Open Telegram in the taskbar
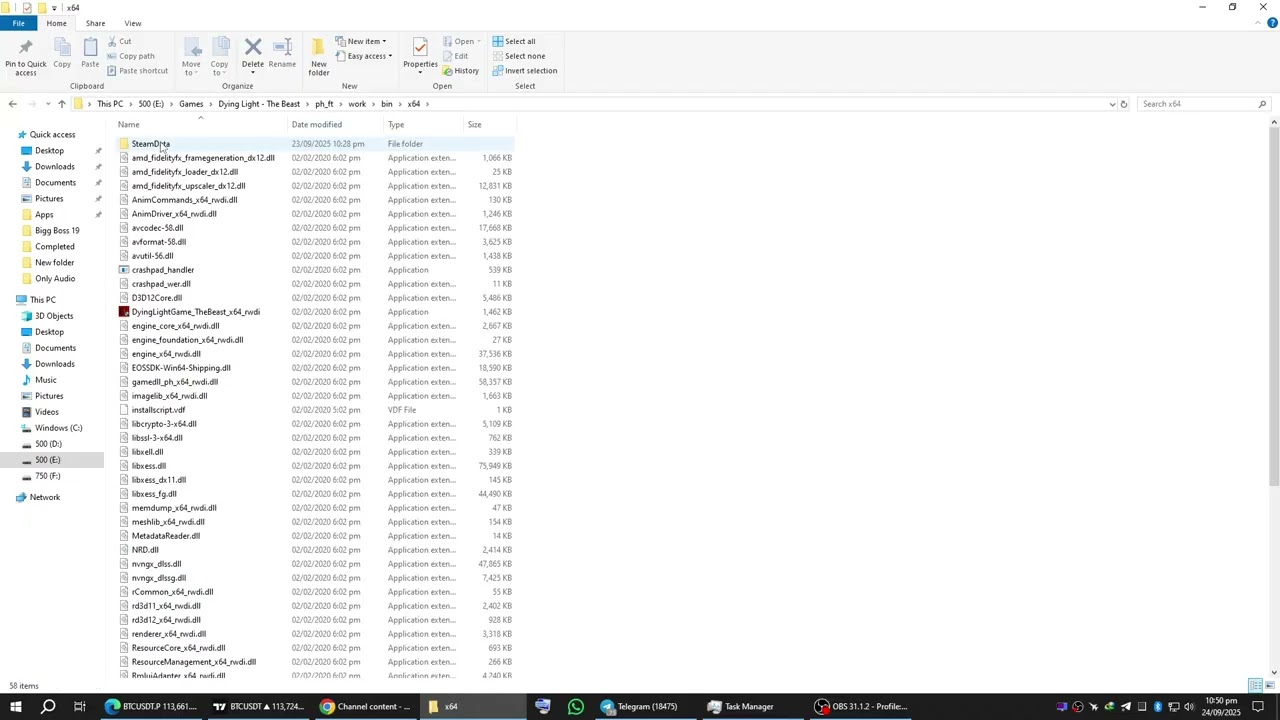1280x720 pixels. tap(640, 706)
